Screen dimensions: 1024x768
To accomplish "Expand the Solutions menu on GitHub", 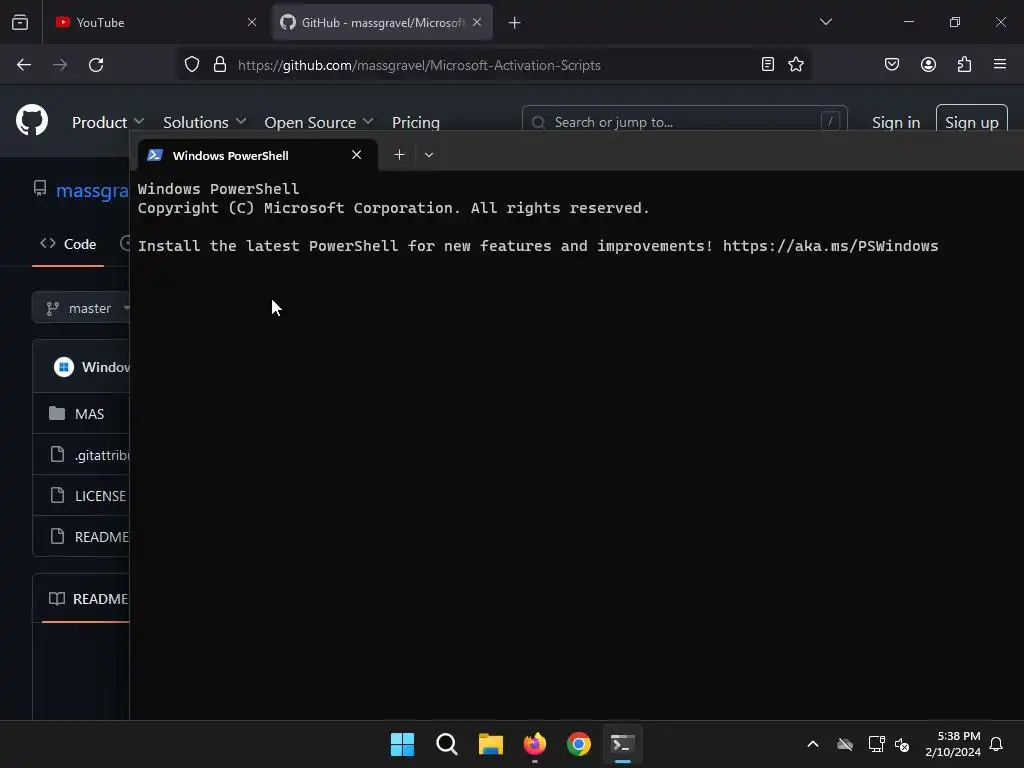I will pyautogui.click(x=204, y=122).
